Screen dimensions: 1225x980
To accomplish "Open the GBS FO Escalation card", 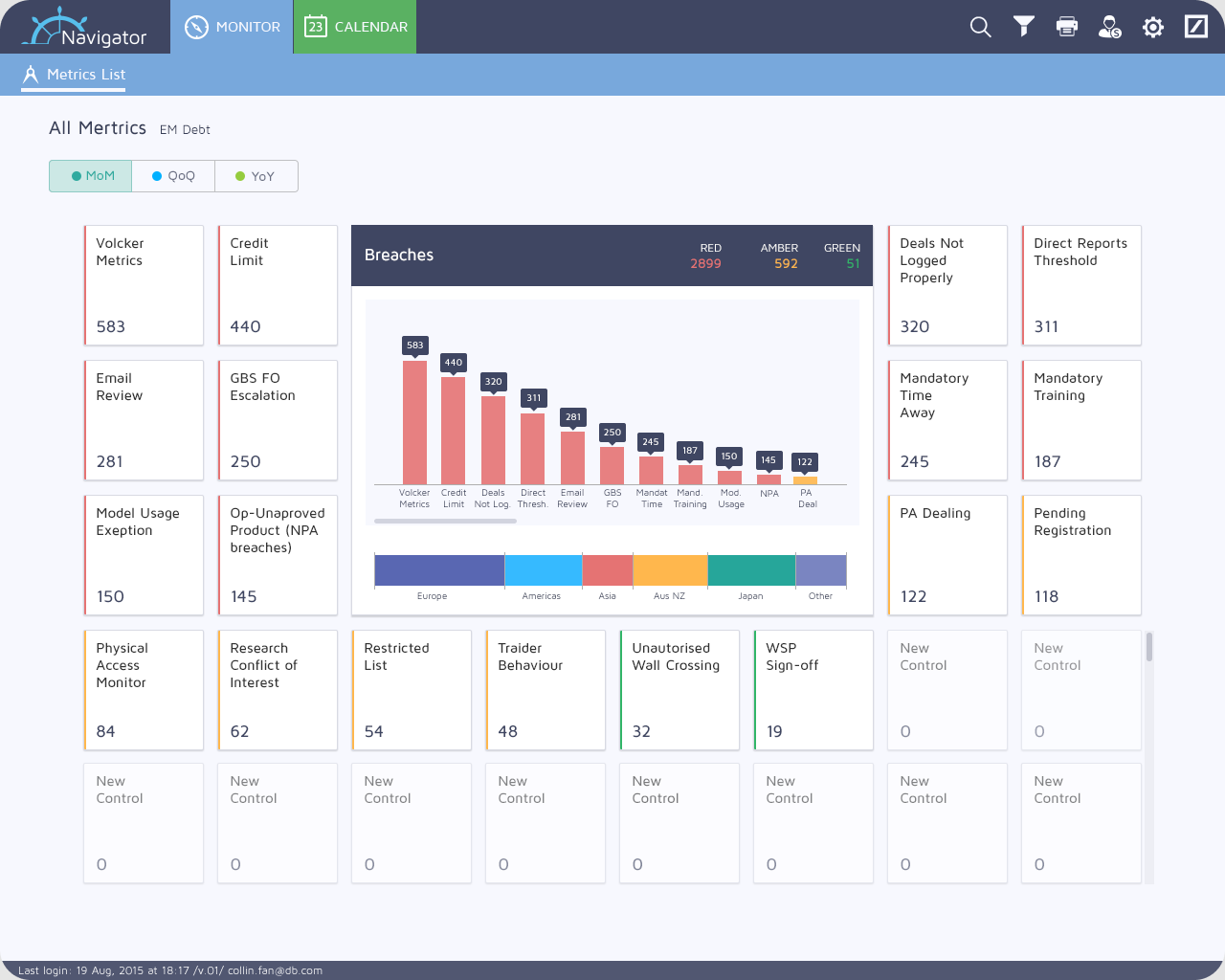I will tap(278, 420).
